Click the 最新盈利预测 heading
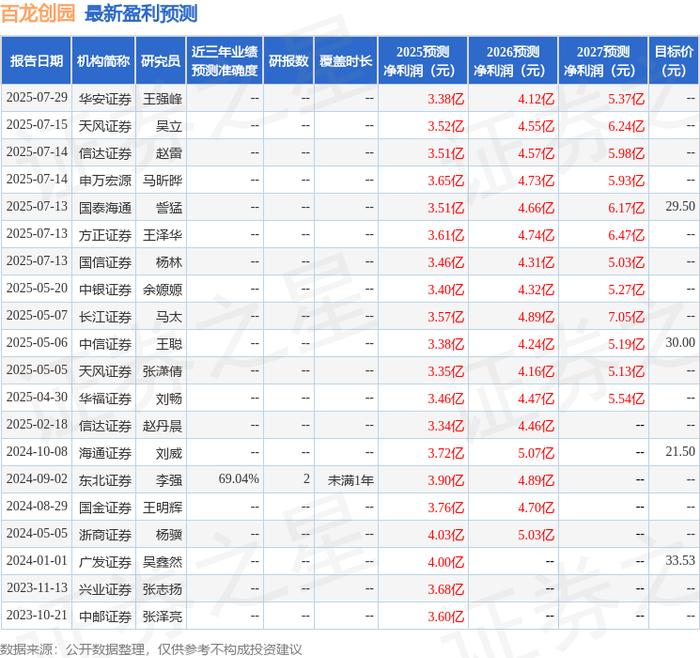Image resolution: width=700 pixels, height=658 pixels. (x=141, y=13)
